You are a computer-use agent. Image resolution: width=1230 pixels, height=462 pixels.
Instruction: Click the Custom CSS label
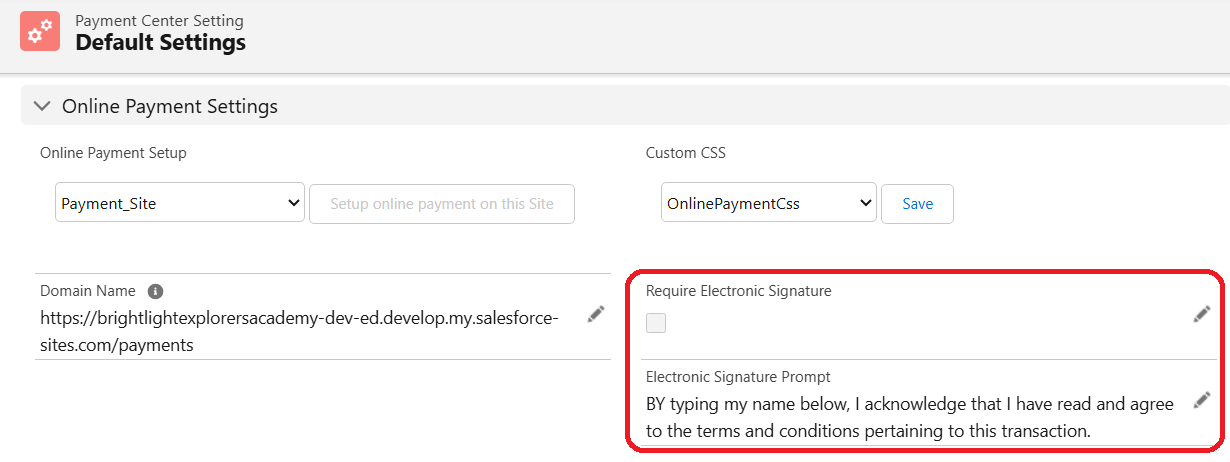pos(686,153)
